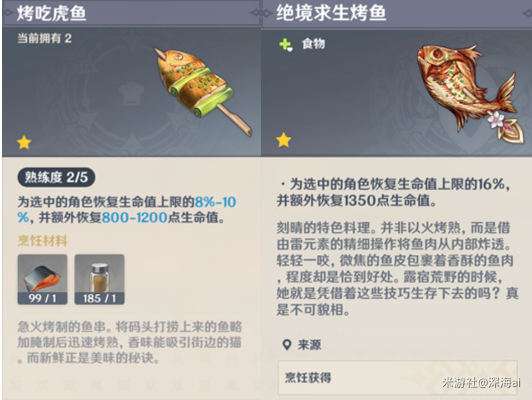Click the 当前拥有 2 owned count

(x=44, y=38)
